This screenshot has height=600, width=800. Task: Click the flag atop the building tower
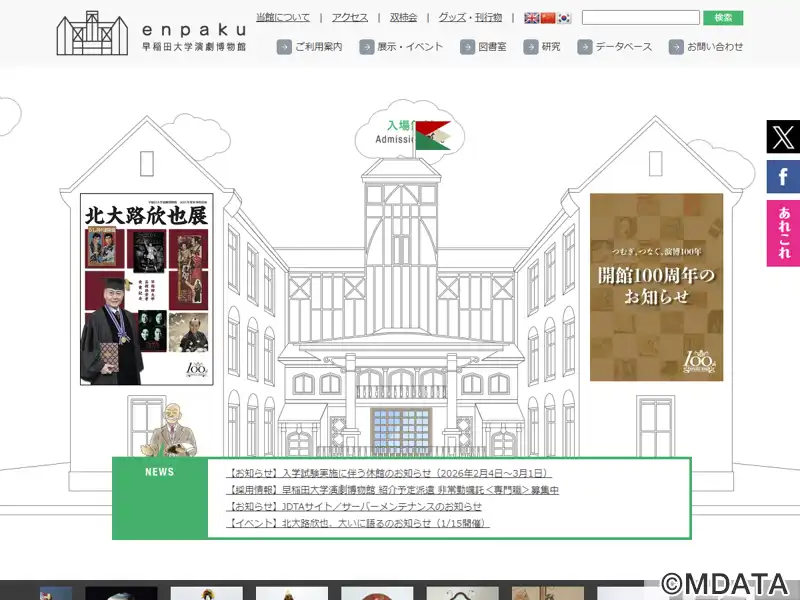[x=432, y=136]
